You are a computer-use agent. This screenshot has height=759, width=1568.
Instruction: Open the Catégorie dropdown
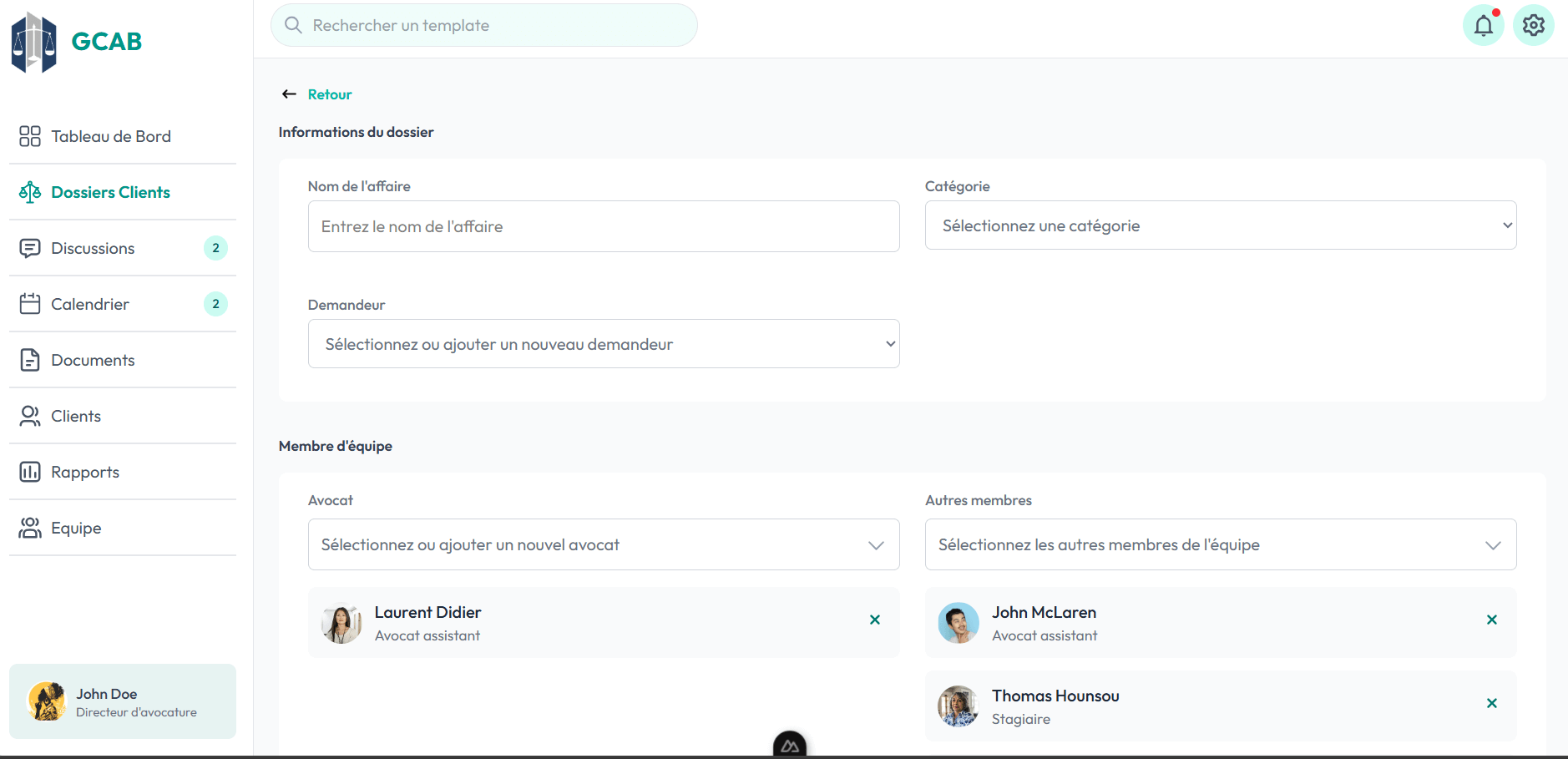[1220, 225]
